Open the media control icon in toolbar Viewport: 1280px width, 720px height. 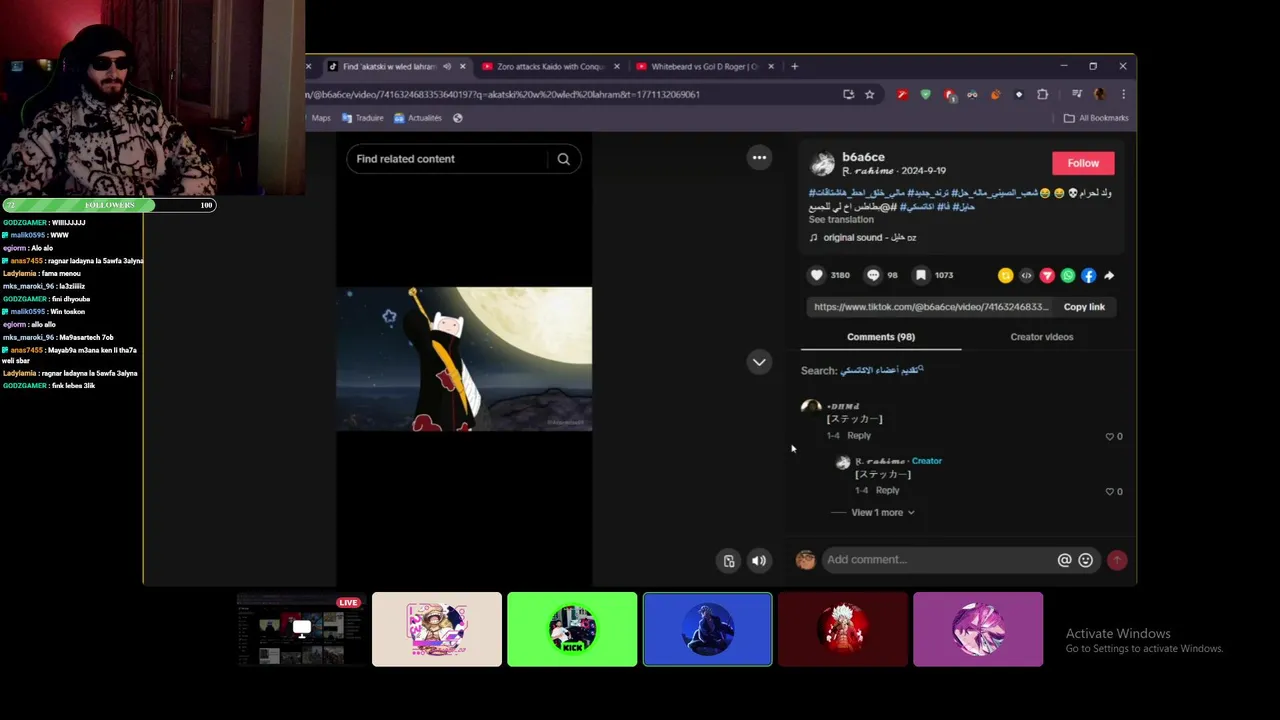(x=1076, y=94)
